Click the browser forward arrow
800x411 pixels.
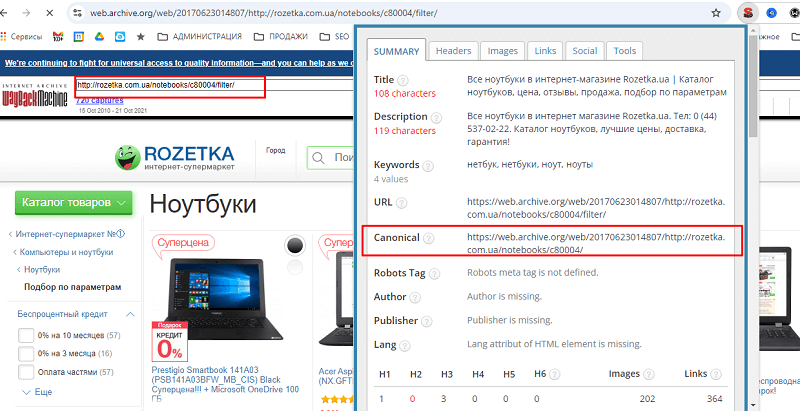click(x=27, y=13)
